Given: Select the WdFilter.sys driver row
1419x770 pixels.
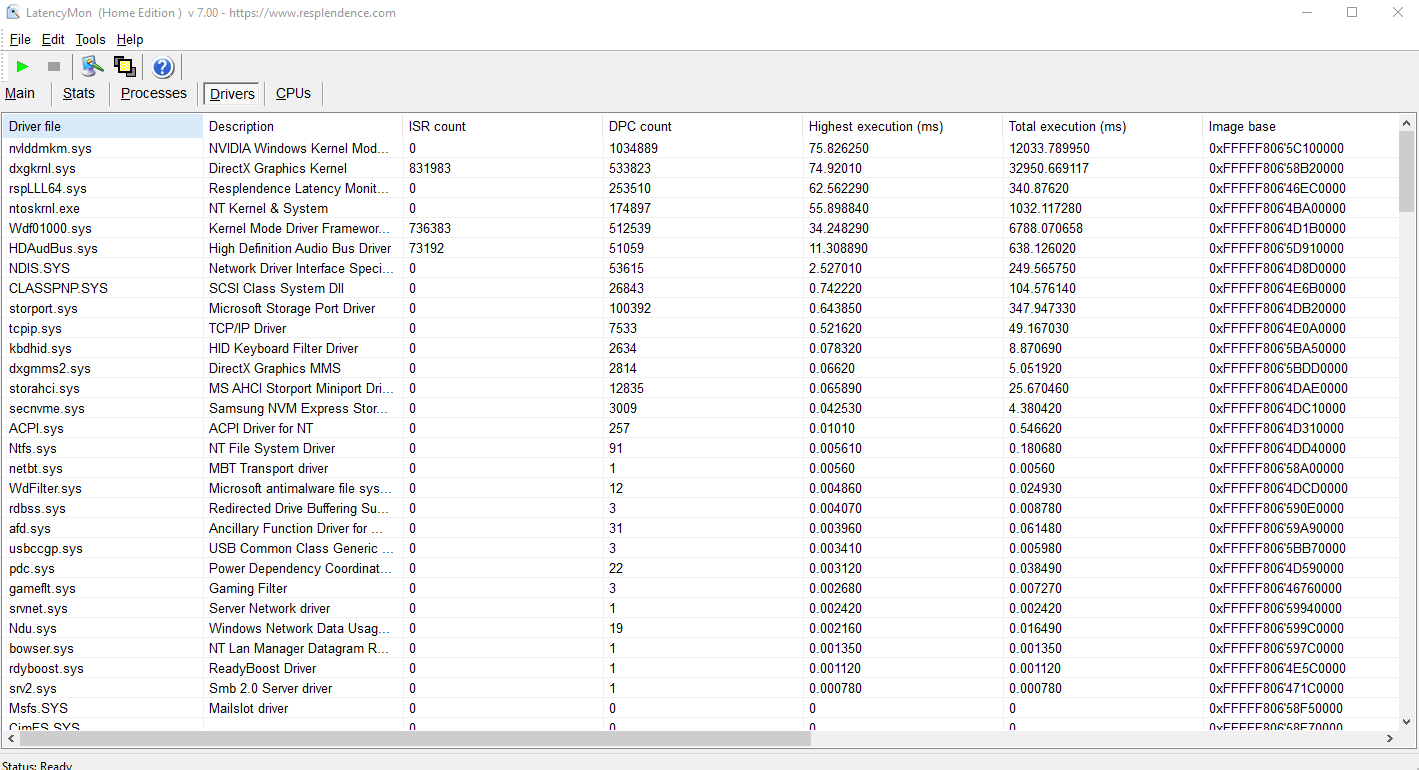Looking at the screenshot, I should (701, 488).
